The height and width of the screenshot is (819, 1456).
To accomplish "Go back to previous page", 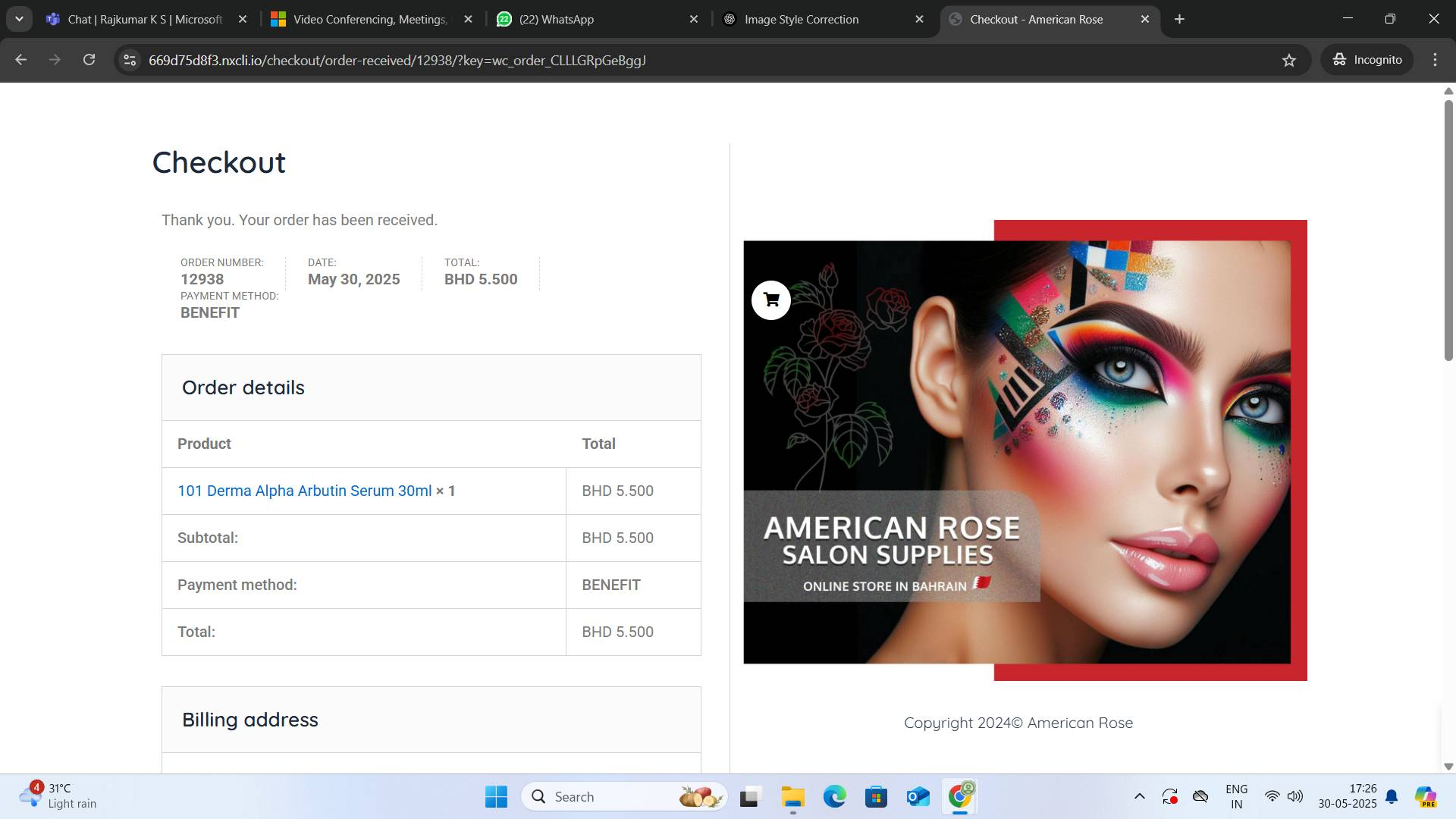I will click(x=21, y=60).
